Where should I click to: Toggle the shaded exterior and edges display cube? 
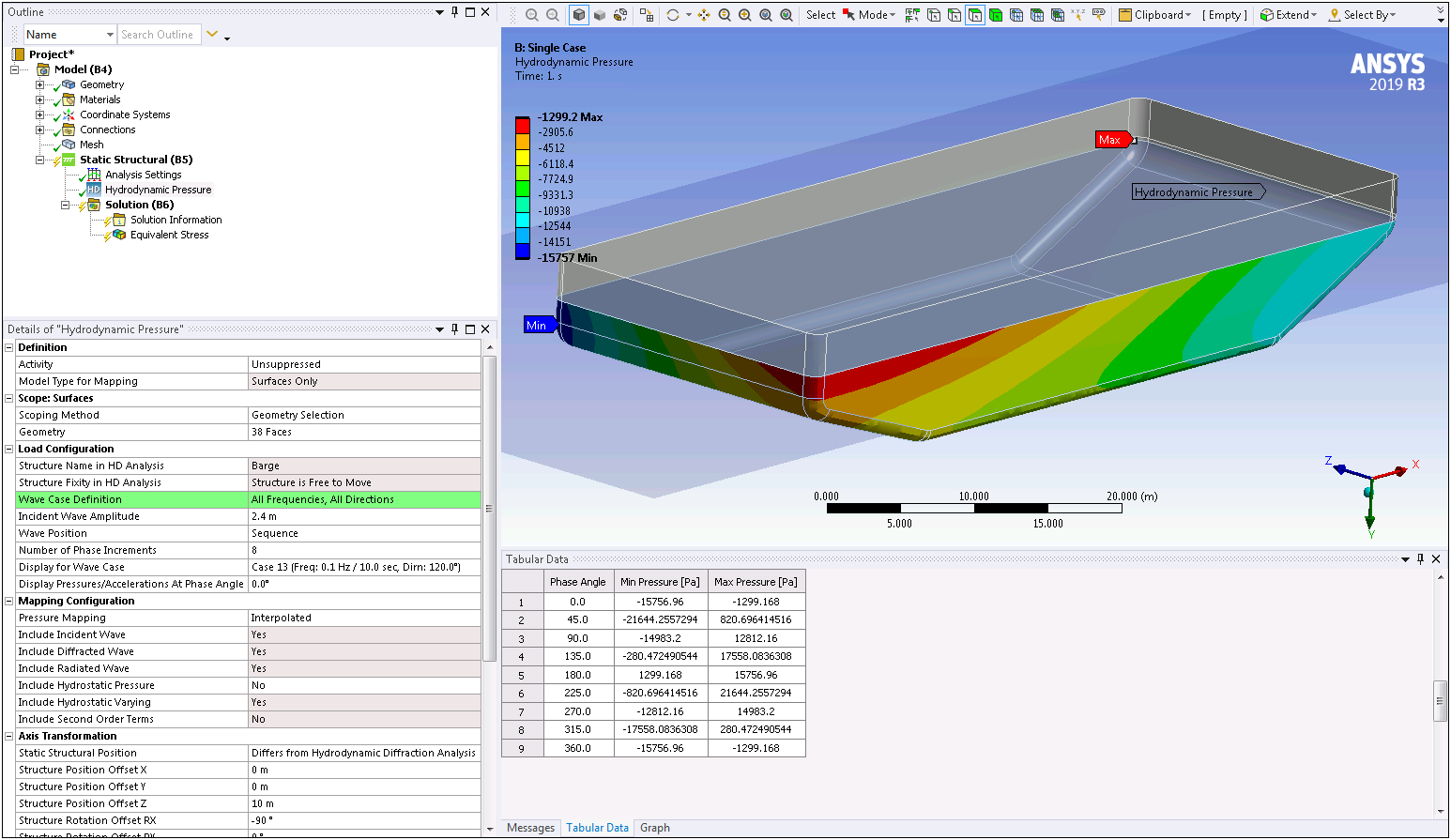[x=579, y=15]
